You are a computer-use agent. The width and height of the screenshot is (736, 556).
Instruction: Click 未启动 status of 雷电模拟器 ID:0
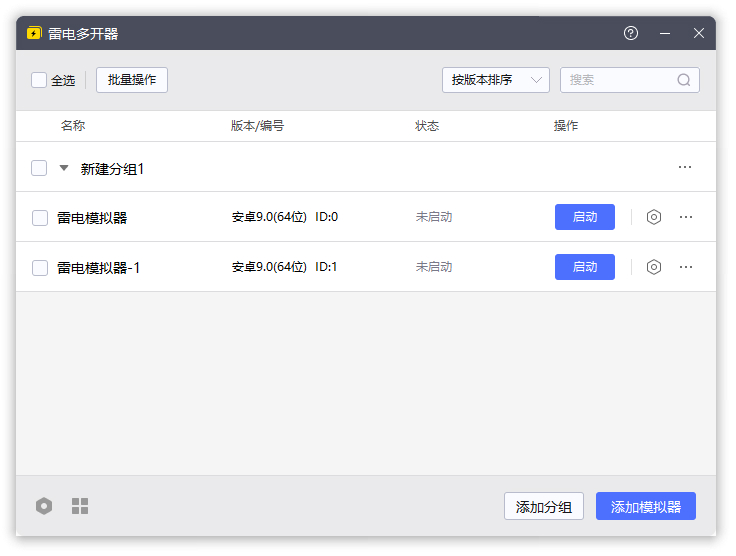point(434,217)
